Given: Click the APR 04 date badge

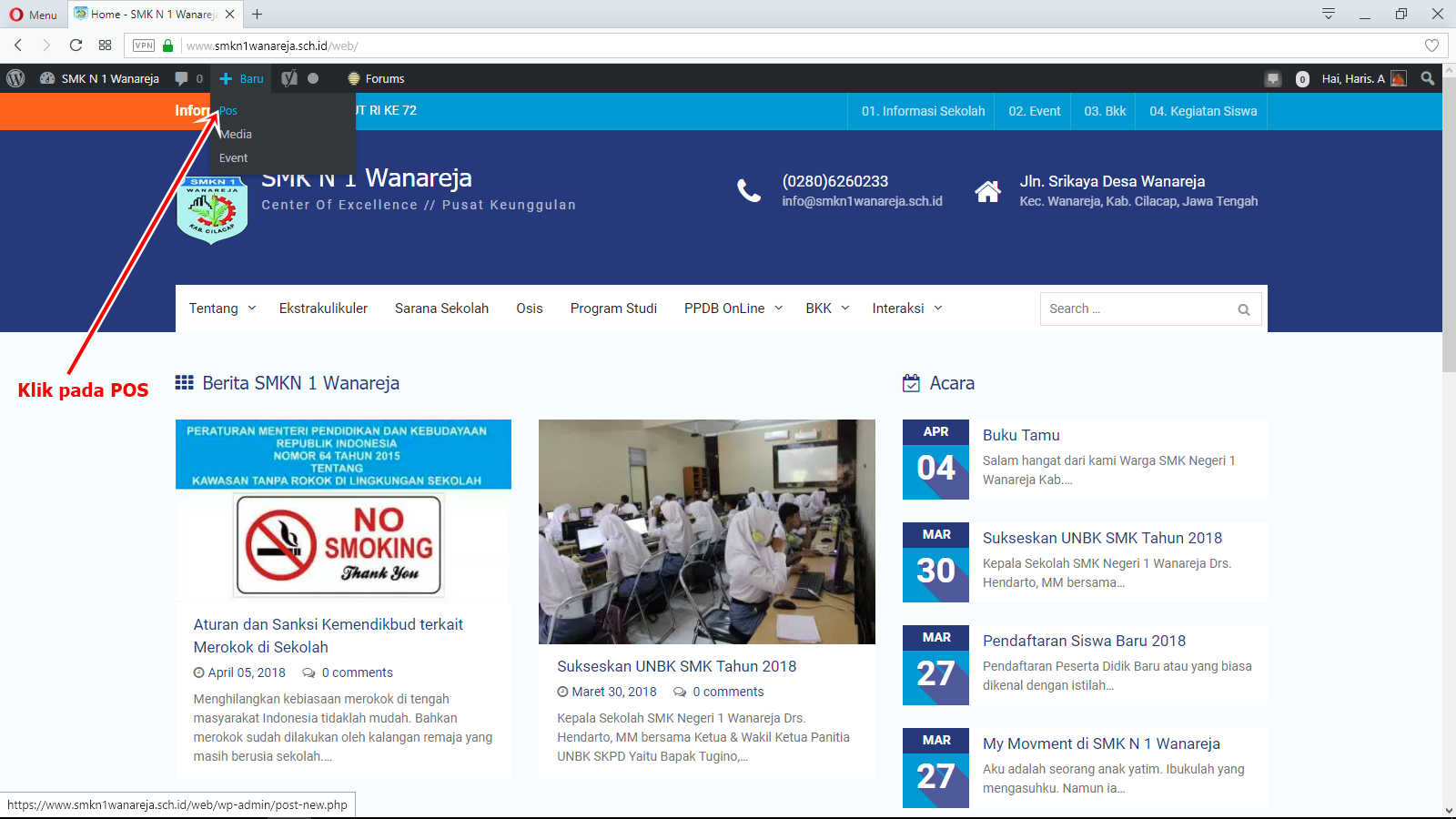Looking at the screenshot, I should 935,460.
